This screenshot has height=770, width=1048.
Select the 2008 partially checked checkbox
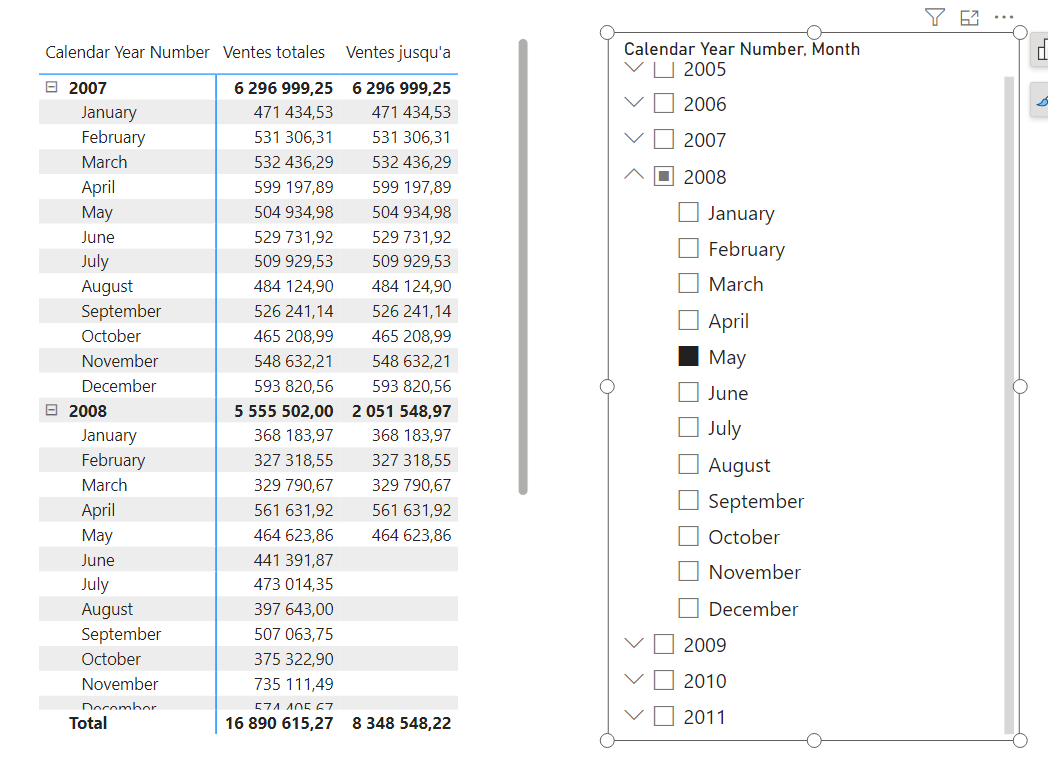click(664, 176)
